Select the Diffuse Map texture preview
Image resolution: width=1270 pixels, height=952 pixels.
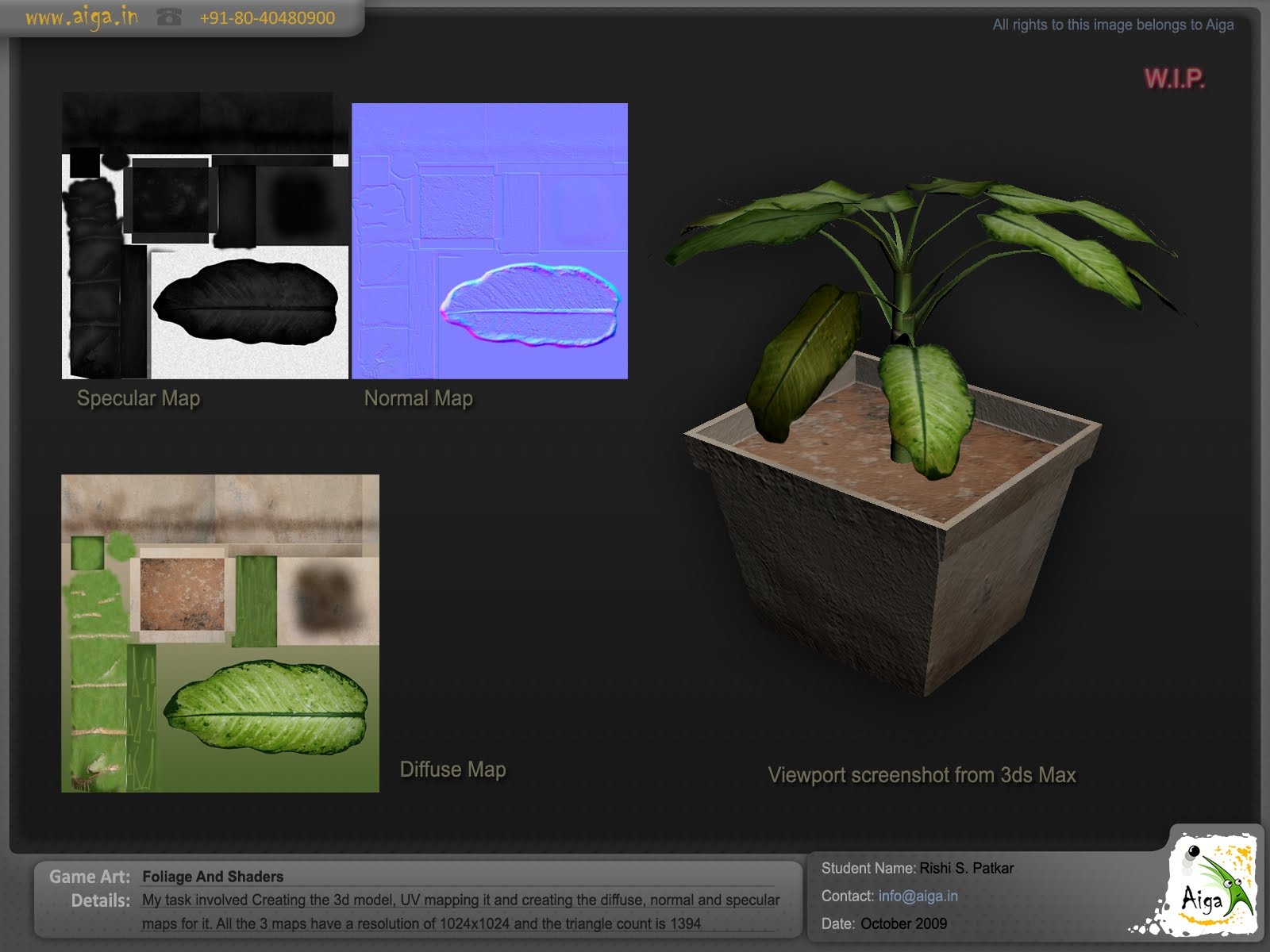click(218, 631)
